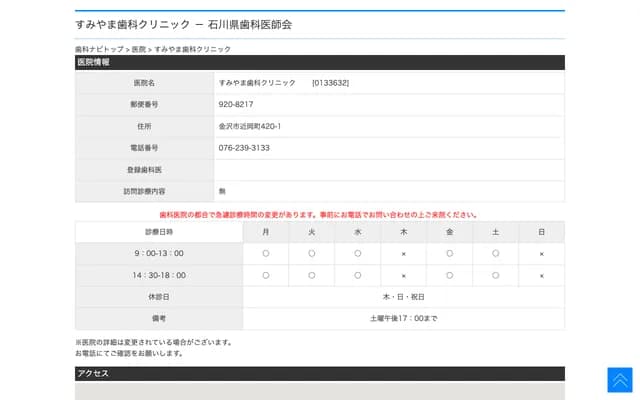Click the postal code 920-8217
Viewport: 640px width, 400px height.
236,104
